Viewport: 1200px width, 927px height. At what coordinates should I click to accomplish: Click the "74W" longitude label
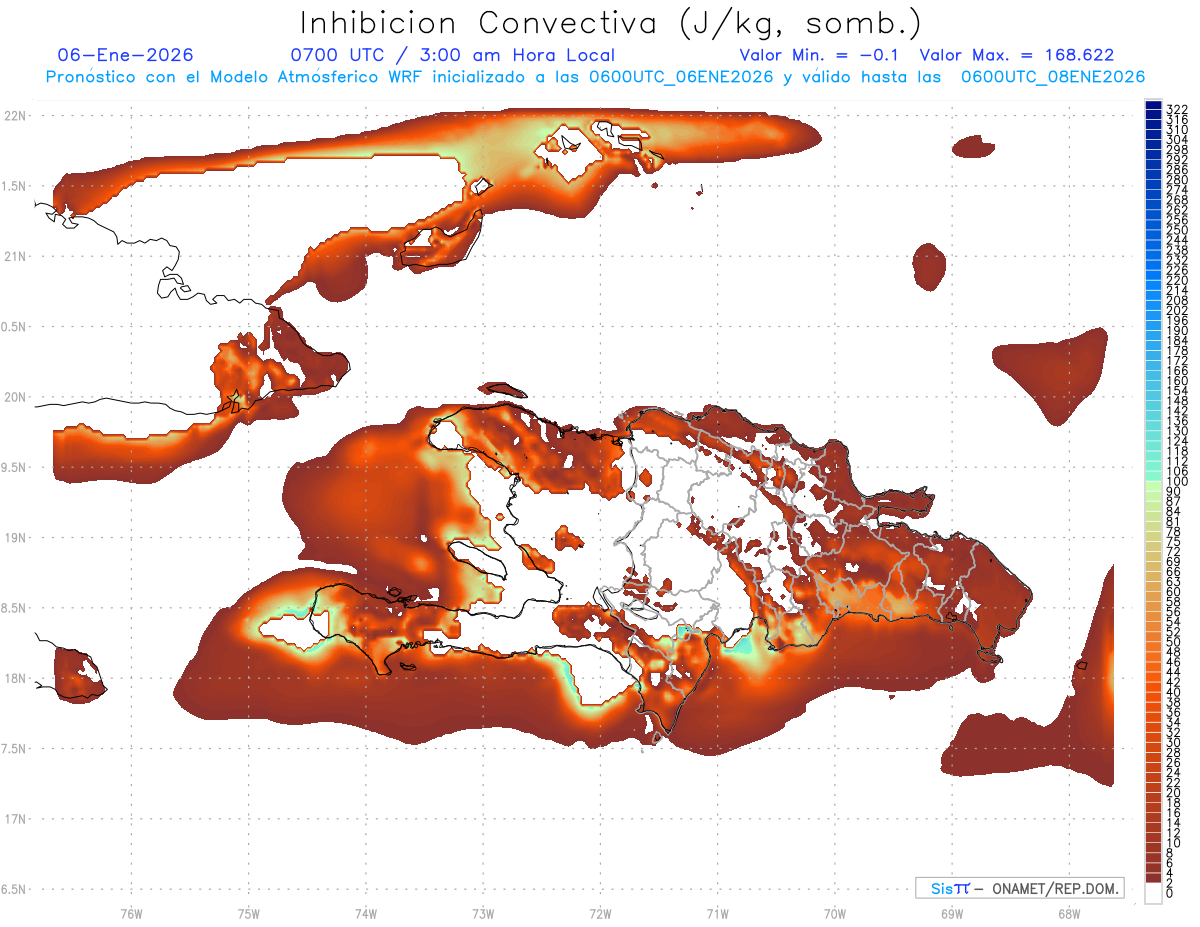366,913
